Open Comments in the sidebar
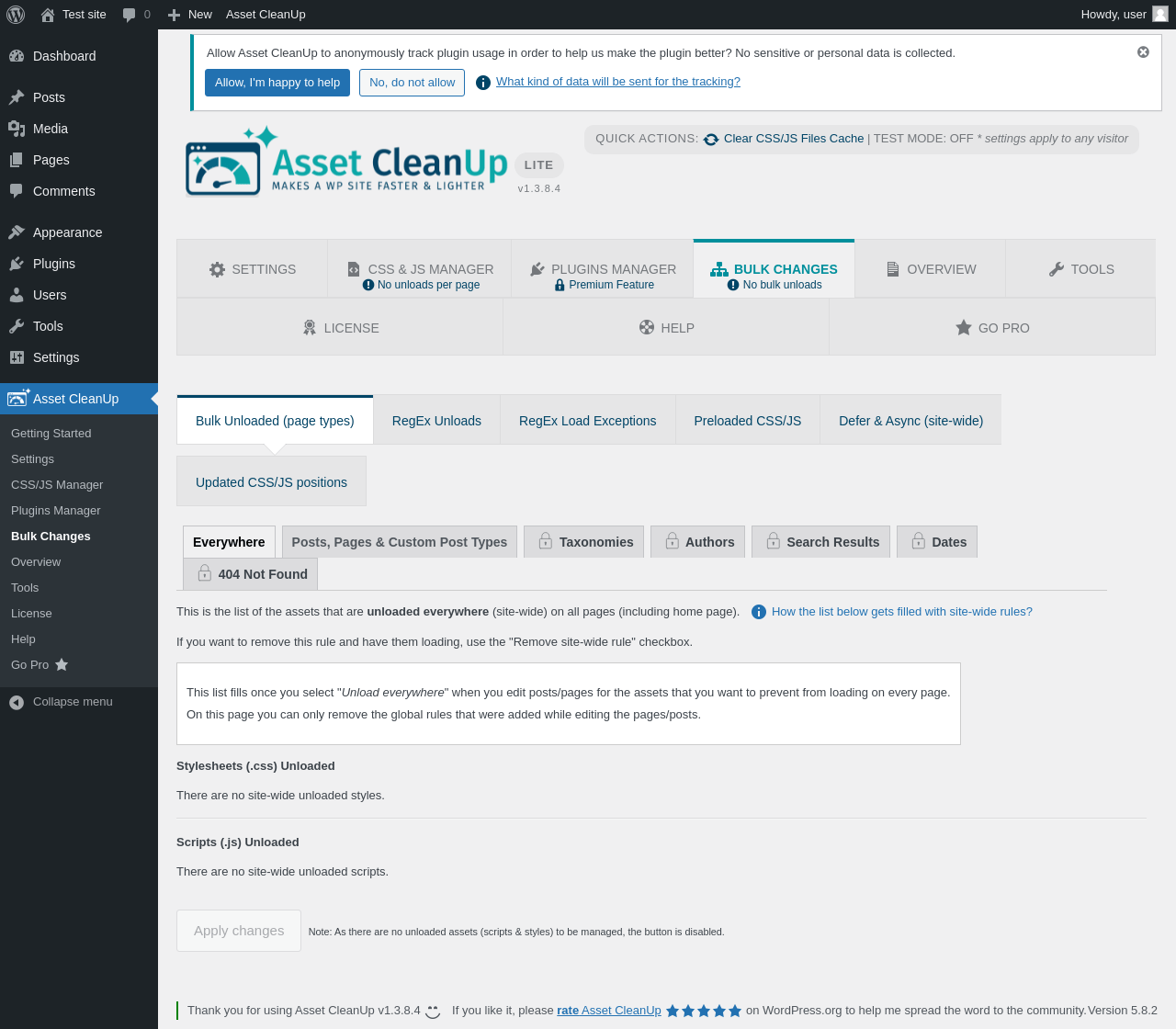Image resolution: width=1176 pixels, height=1029 pixels. (79, 191)
